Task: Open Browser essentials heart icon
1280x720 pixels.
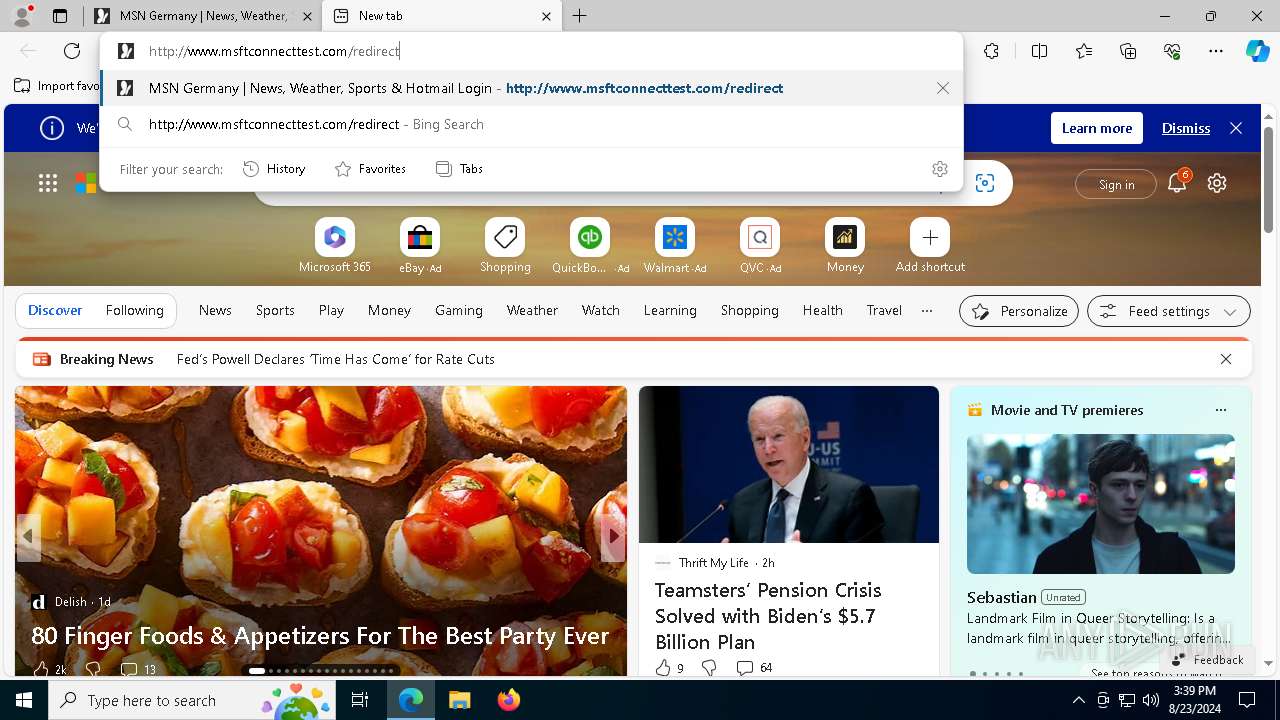Action: 1172,51
